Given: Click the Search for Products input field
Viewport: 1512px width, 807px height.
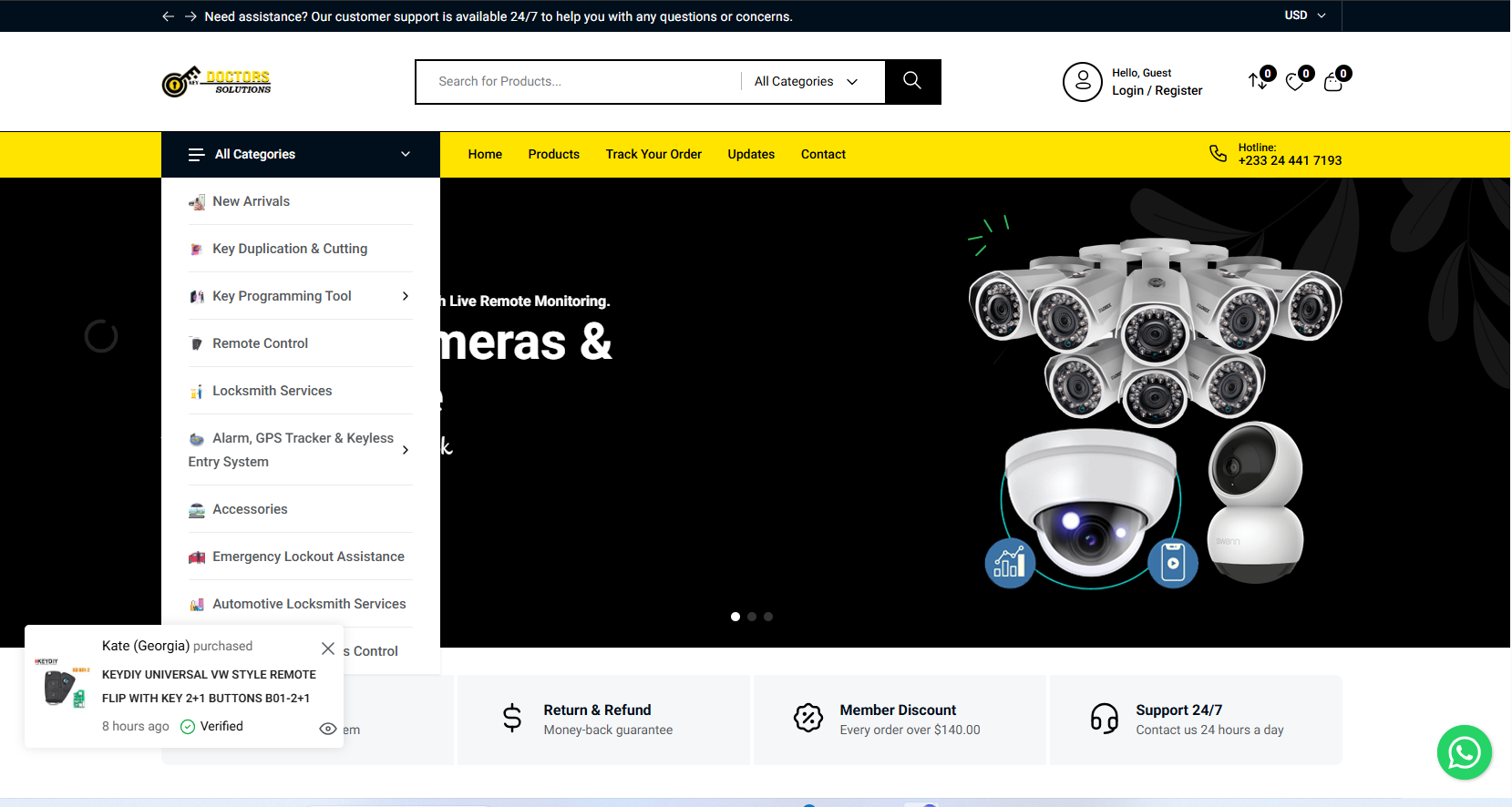Looking at the screenshot, I should (x=579, y=82).
